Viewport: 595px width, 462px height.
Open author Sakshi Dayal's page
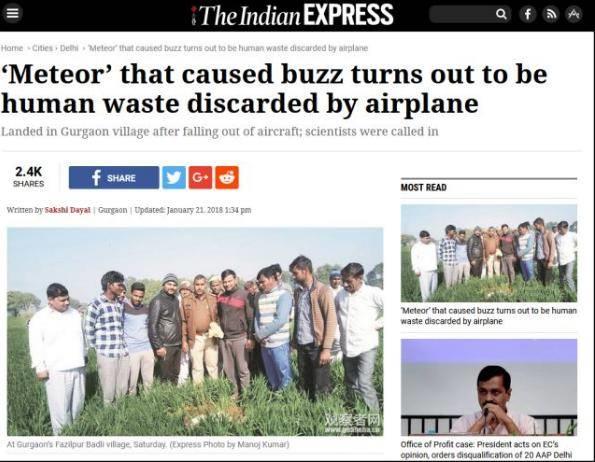click(68, 210)
